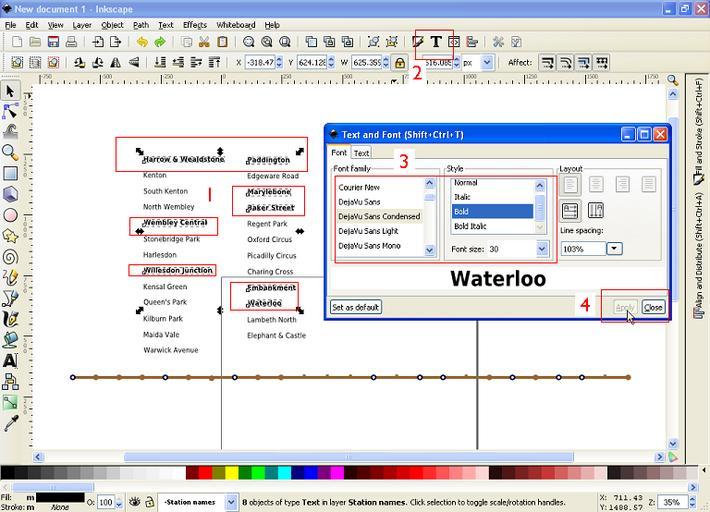Click the W width stepper arrows

[x=386, y=62]
